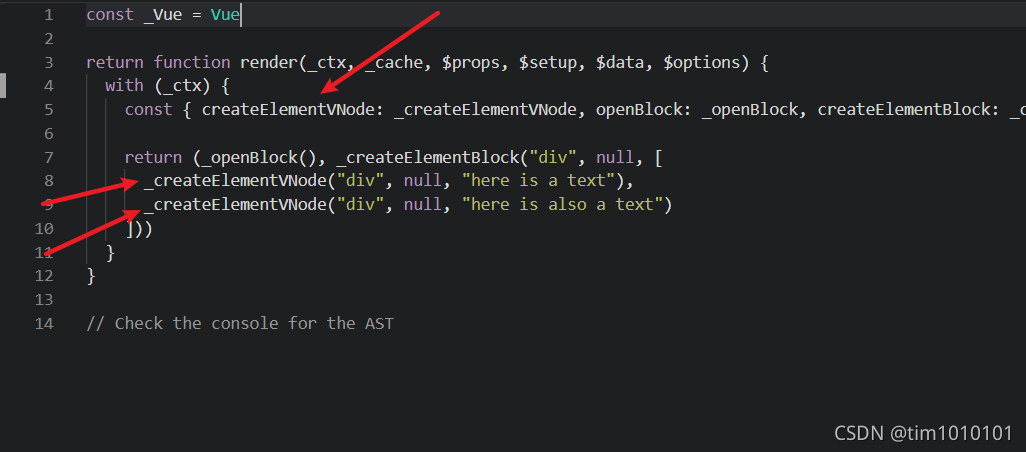Click line number 1 in the gutter
The image size is (1026, 452).
[48, 15]
